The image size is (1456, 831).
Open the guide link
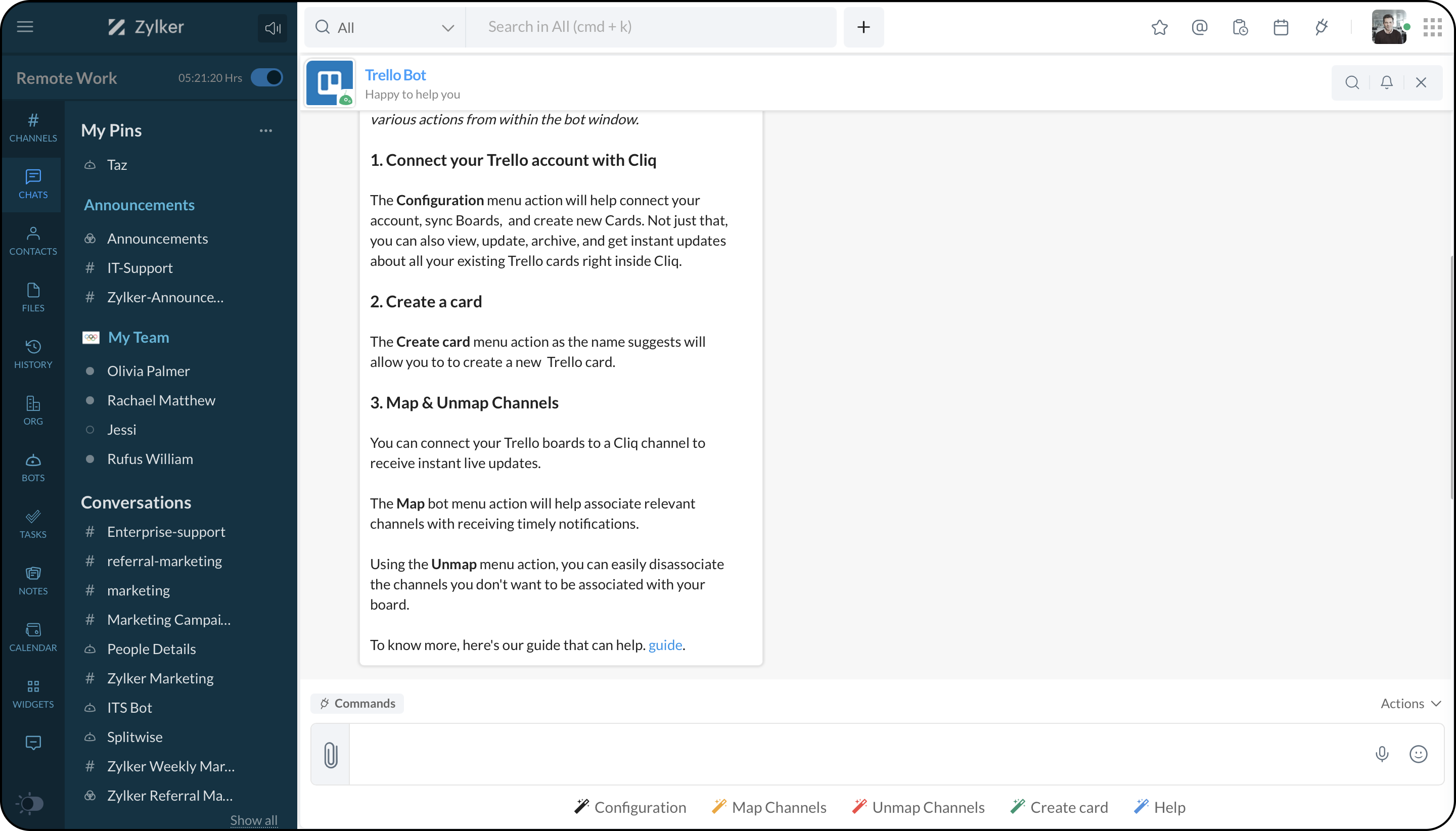[x=665, y=645]
